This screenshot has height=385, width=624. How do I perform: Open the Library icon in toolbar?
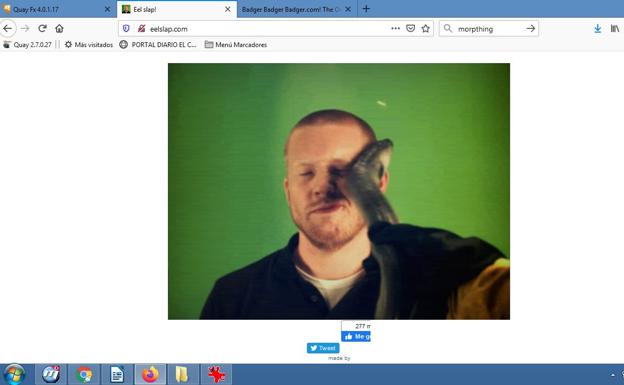click(615, 29)
